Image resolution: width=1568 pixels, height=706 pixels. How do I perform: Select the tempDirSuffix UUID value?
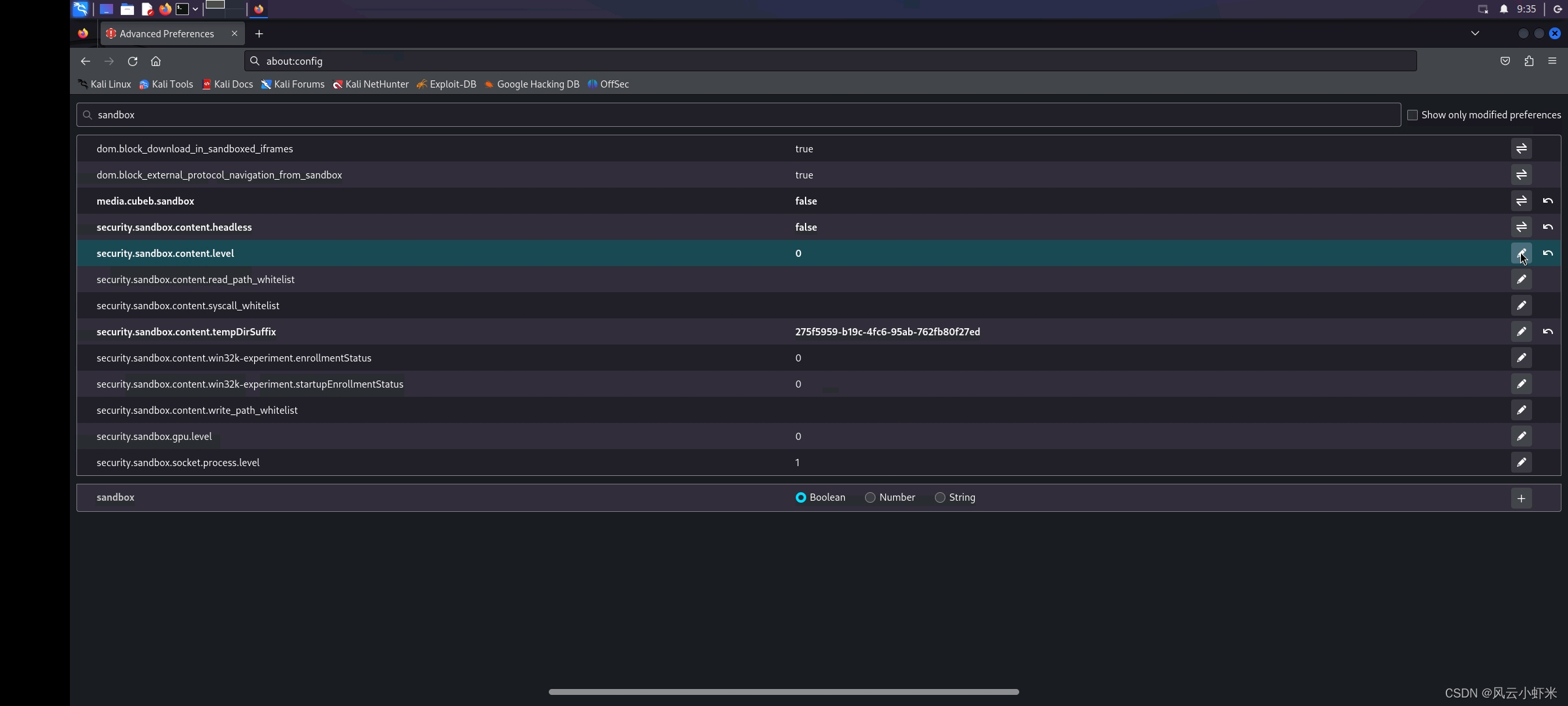pyautogui.click(x=887, y=331)
